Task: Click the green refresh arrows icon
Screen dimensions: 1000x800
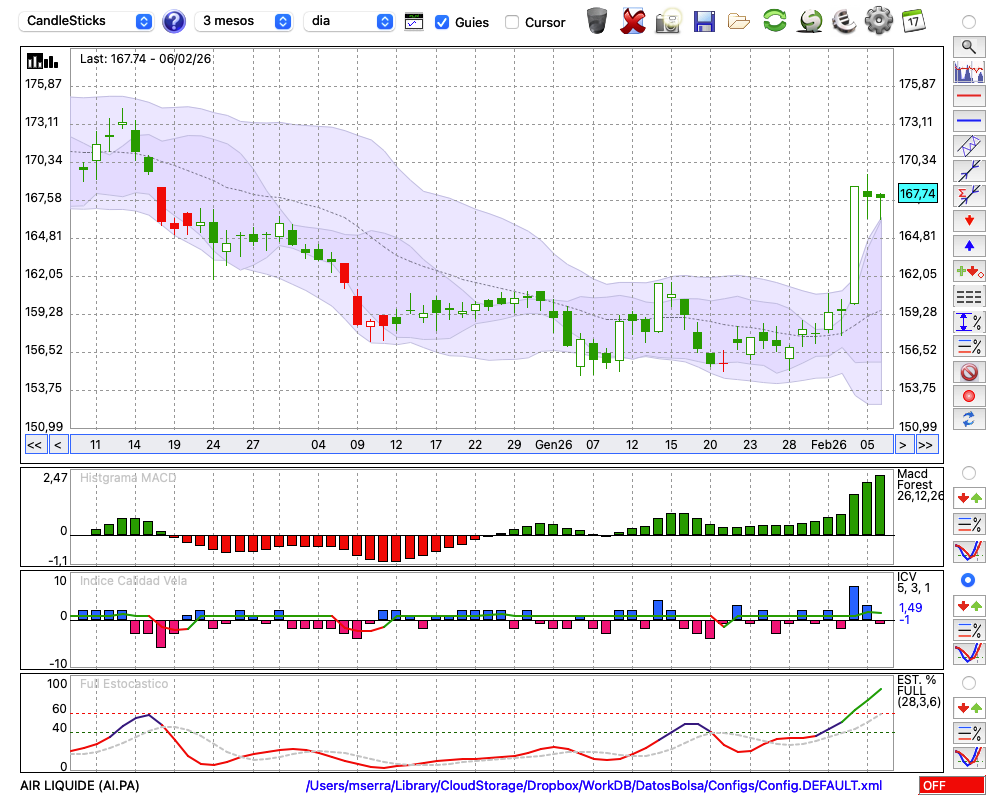Action: (x=774, y=21)
